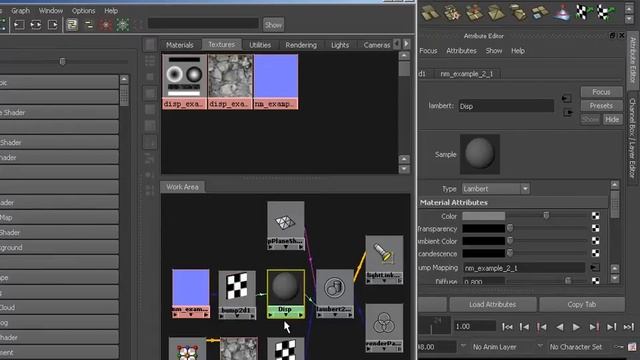Click the Work Area tab
Screen dimensions: 640x360
click(x=182, y=187)
